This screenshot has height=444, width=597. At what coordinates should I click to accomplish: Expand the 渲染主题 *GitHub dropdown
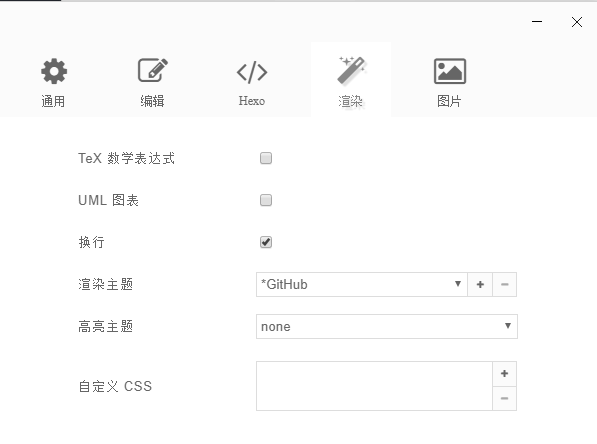362,284
